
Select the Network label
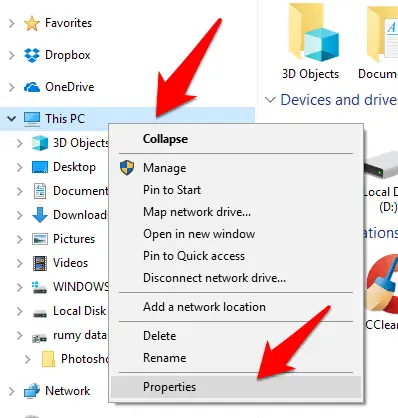tap(68, 391)
